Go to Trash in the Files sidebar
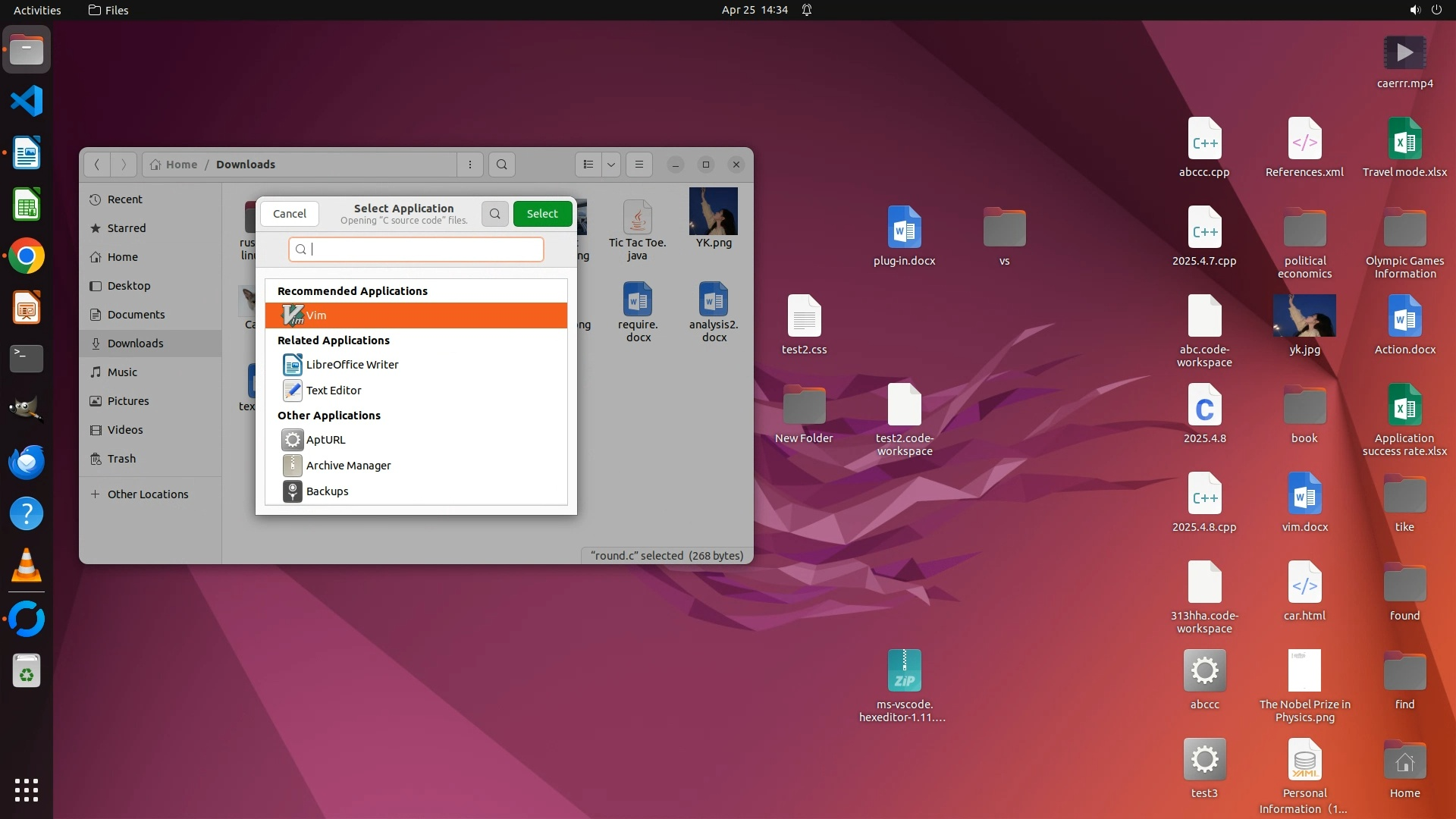1456x819 pixels. tap(121, 459)
